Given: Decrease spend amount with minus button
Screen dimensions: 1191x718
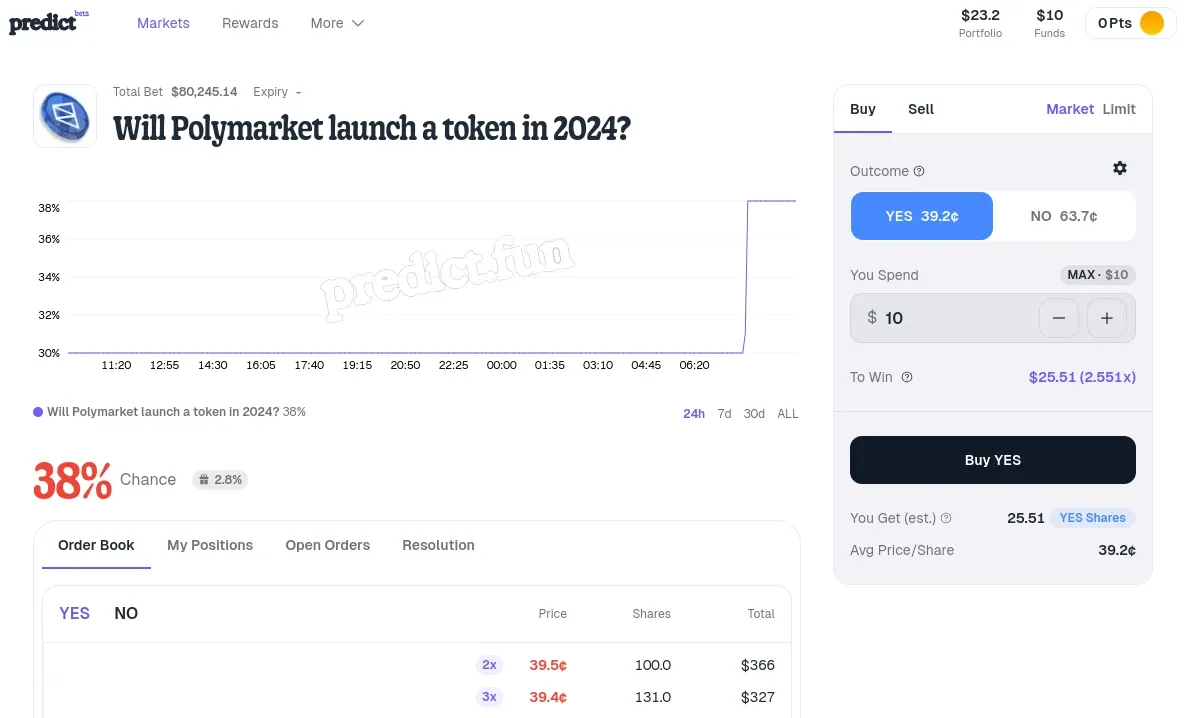Looking at the screenshot, I should click(x=1059, y=318).
